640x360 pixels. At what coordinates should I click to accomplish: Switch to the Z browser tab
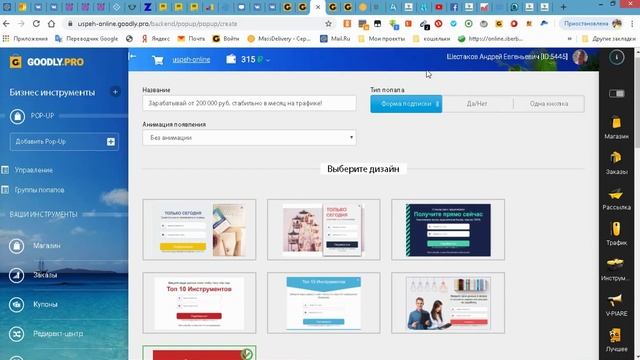click(x=147, y=7)
